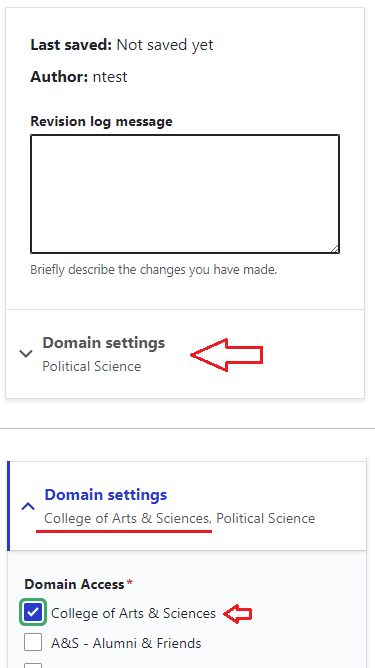Click the blue up chevron beside Domain settings
The width and height of the screenshot is (375, 668).
click(28, 506)
